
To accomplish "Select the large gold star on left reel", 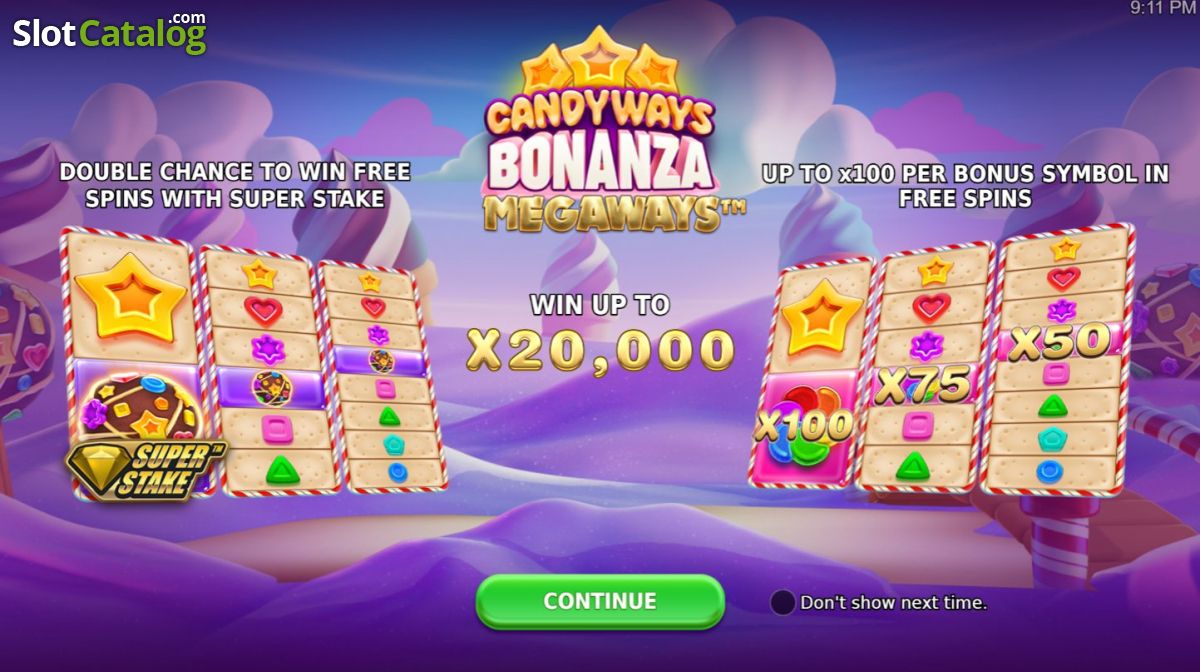I will point(130,295).
